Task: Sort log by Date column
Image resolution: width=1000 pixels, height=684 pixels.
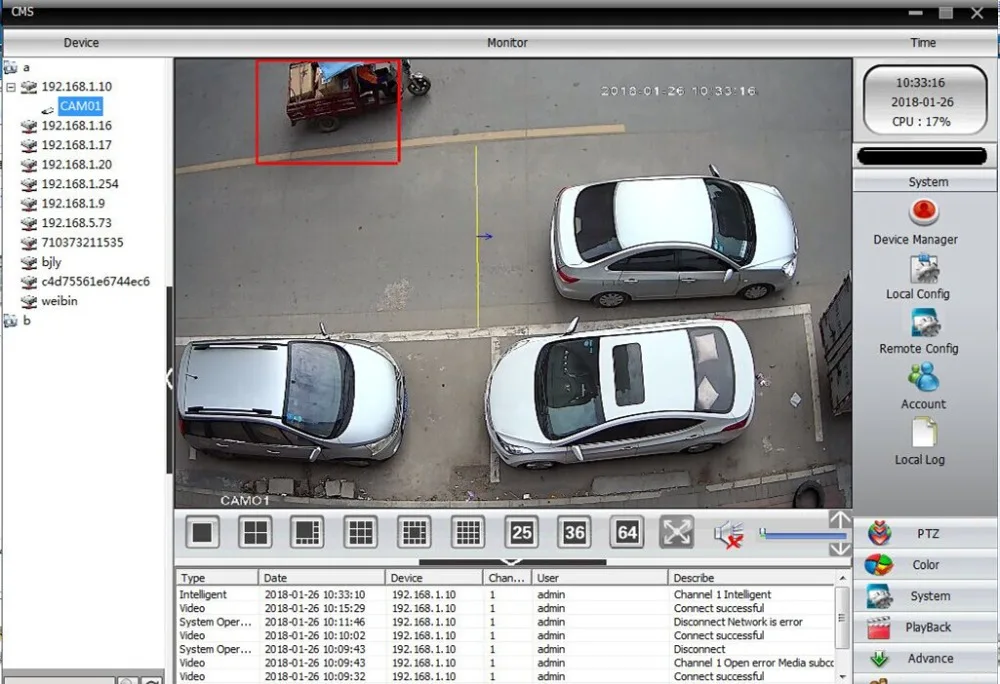Action: tap(321, 578)
